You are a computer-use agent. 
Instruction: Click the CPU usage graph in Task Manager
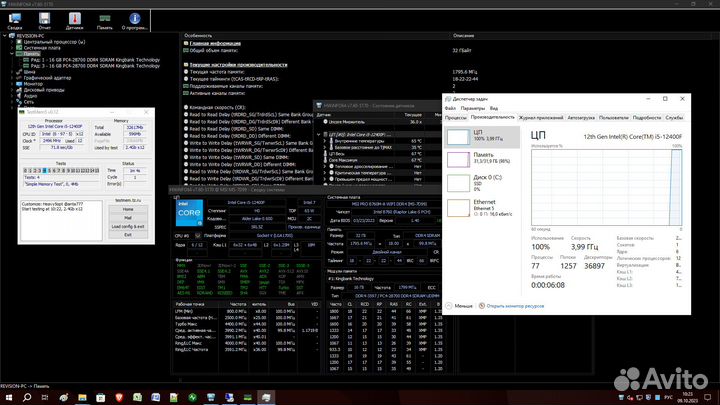click(607, 187)
